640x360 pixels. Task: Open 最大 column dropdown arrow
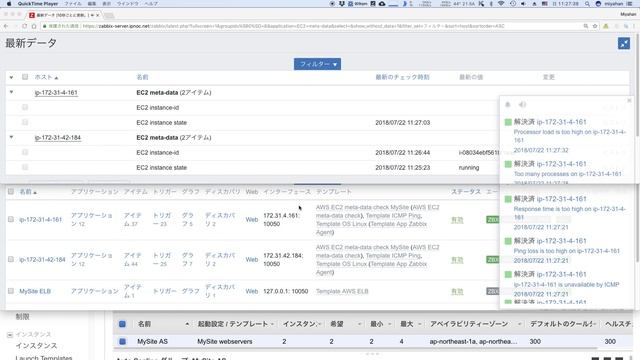[x=420, y=324]
